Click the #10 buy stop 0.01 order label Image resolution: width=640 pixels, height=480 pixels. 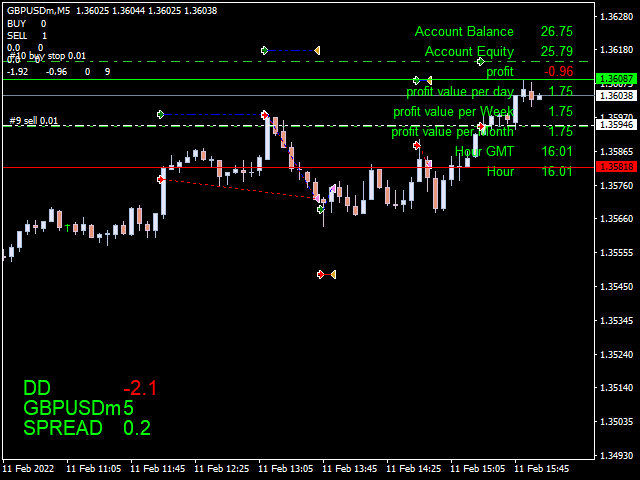pos(48,56)
